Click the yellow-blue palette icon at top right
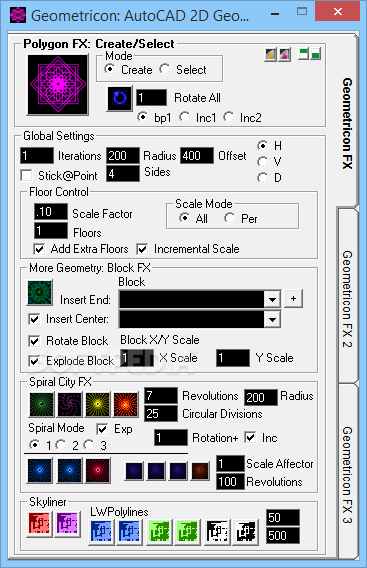 [270, 55]
